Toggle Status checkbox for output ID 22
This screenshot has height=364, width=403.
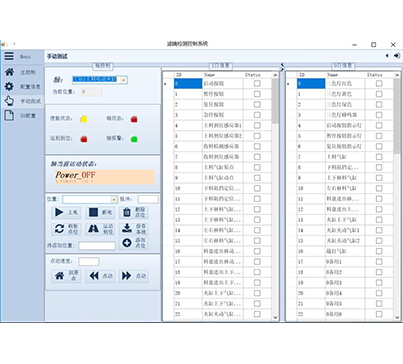(x=379, y=314)
